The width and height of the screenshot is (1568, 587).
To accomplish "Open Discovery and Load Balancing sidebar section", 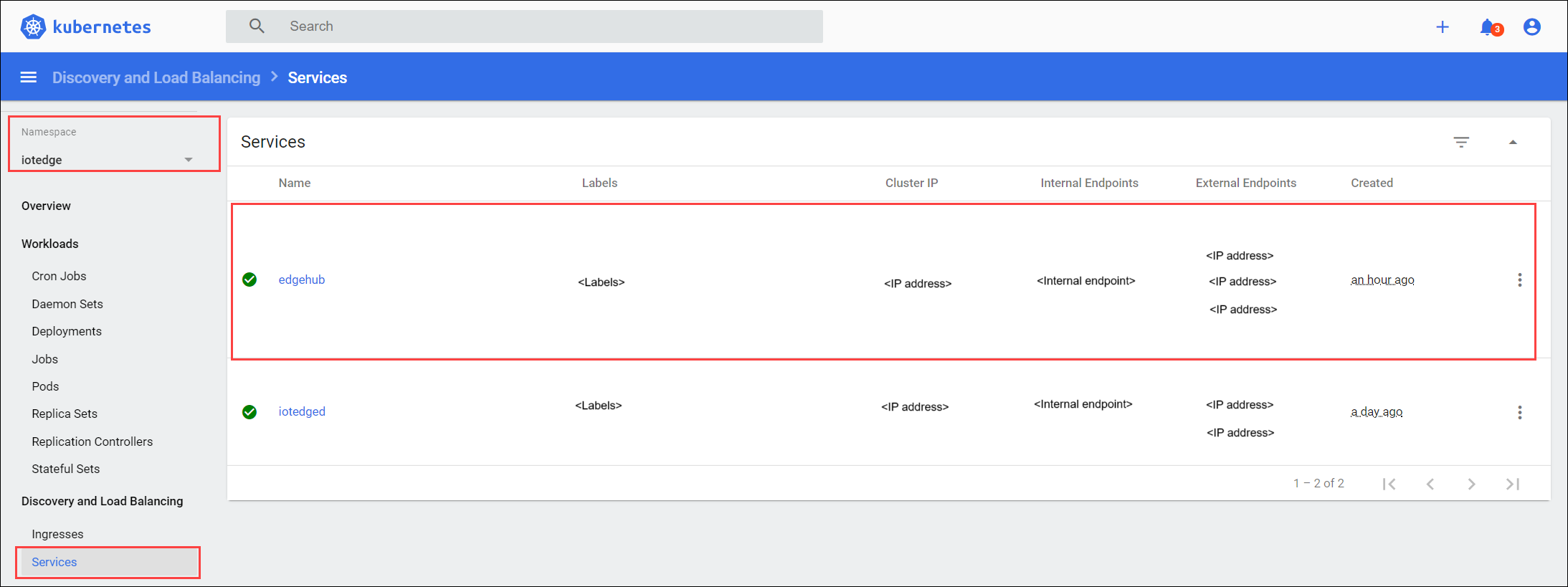I will (103, 501).
